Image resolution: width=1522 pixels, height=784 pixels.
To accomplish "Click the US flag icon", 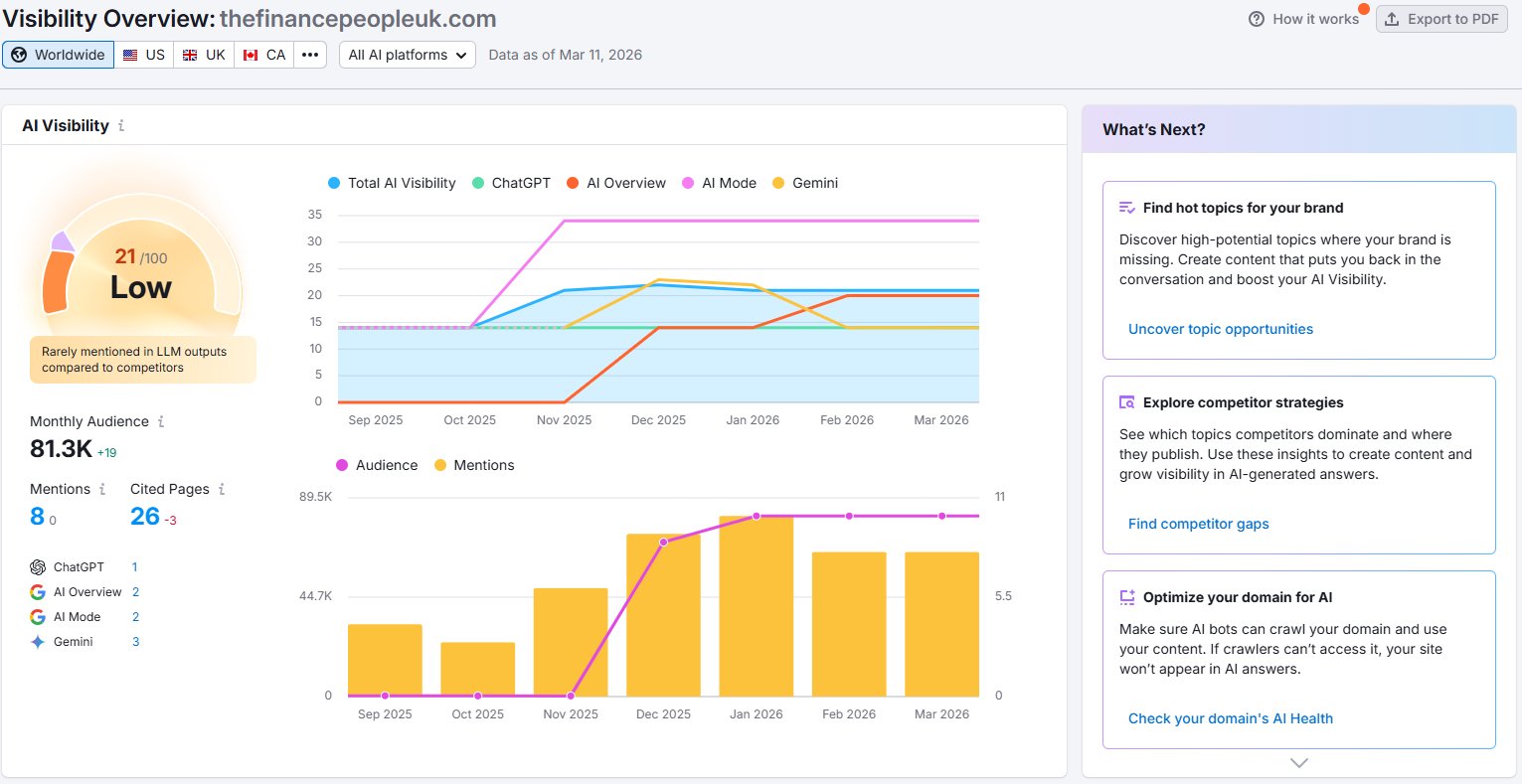I will pyautogui.click(x=130, y=55).
